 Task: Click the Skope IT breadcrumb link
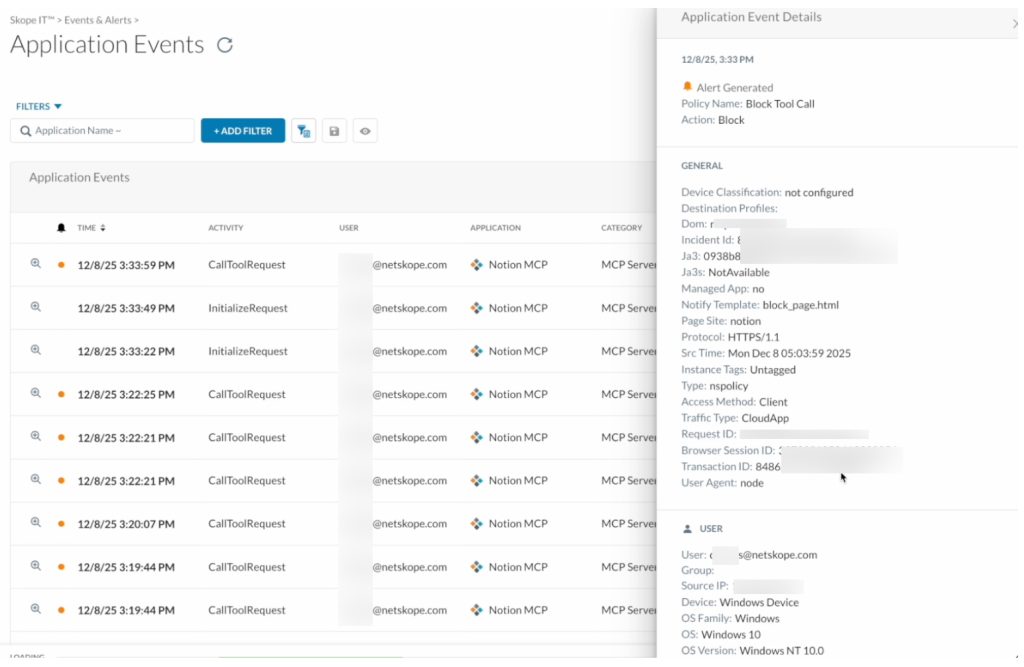[32, 20]
